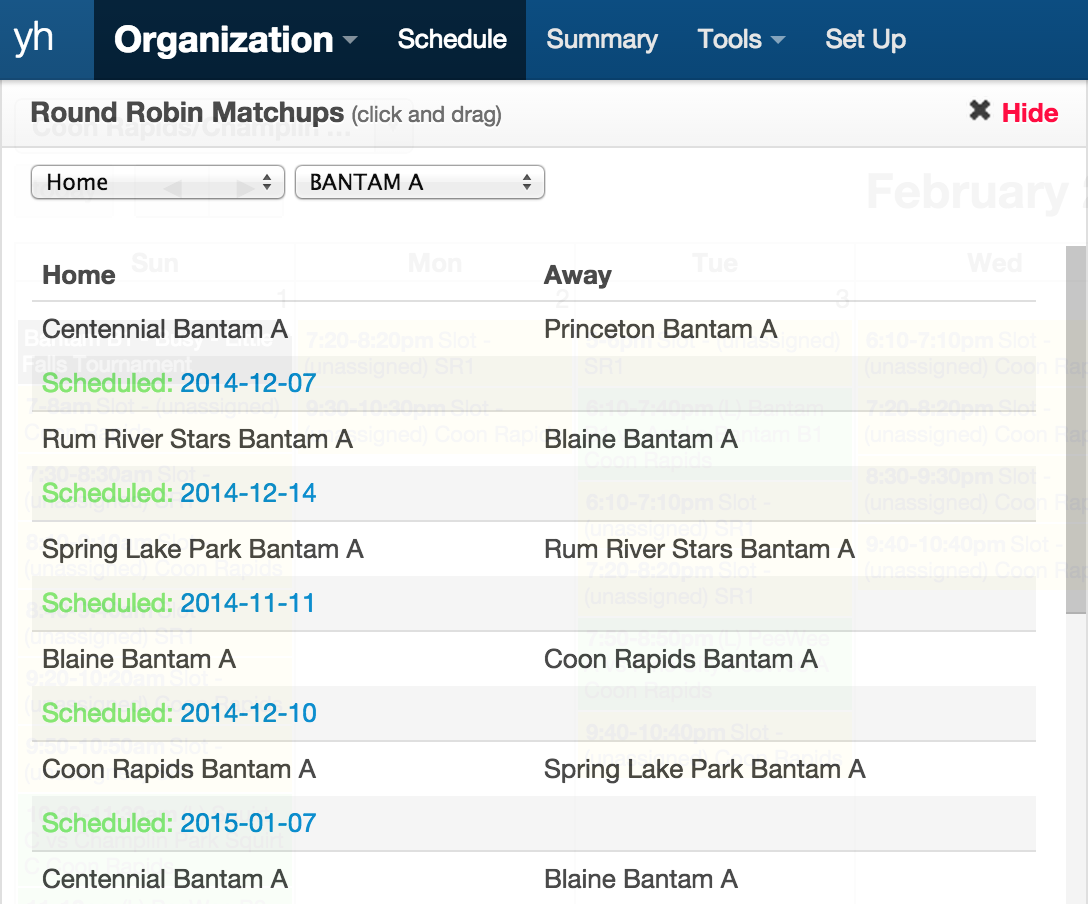Change the BANTAM A division dropdown

419,182
